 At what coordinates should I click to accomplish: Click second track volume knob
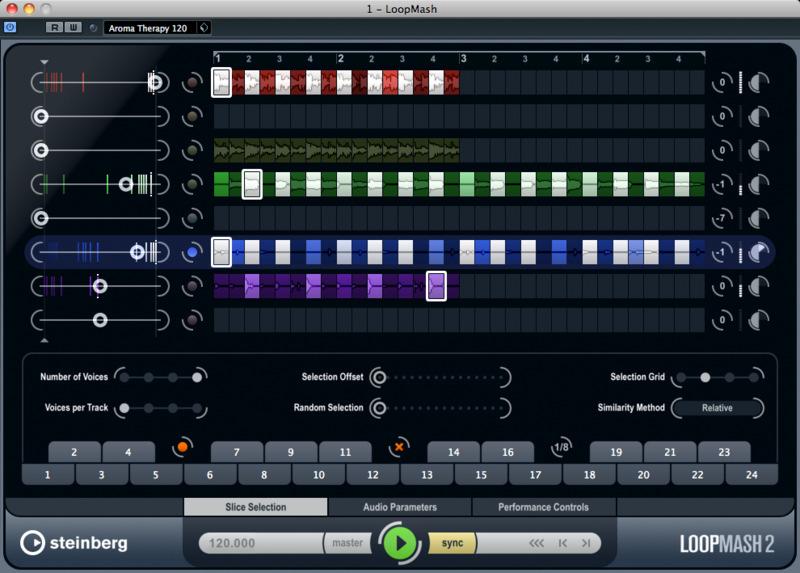[759, 117]
